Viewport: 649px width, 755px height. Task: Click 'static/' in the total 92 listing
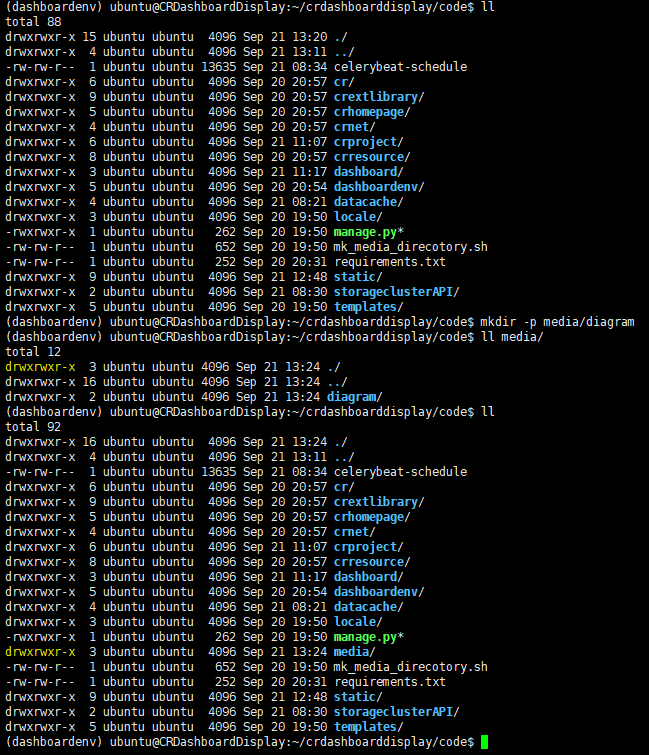pyautogui.click(x=358, y=696)
